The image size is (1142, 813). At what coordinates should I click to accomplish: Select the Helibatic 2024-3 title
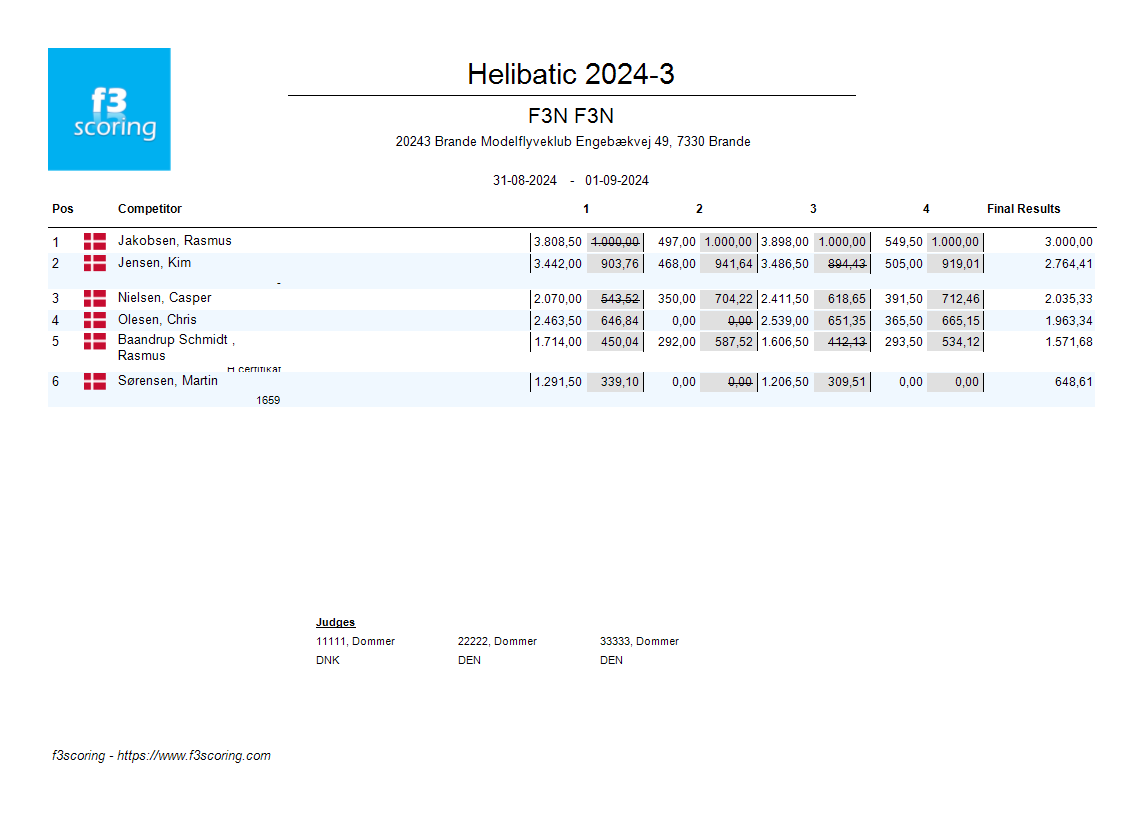pyautogui.click(x=571, y=74)
